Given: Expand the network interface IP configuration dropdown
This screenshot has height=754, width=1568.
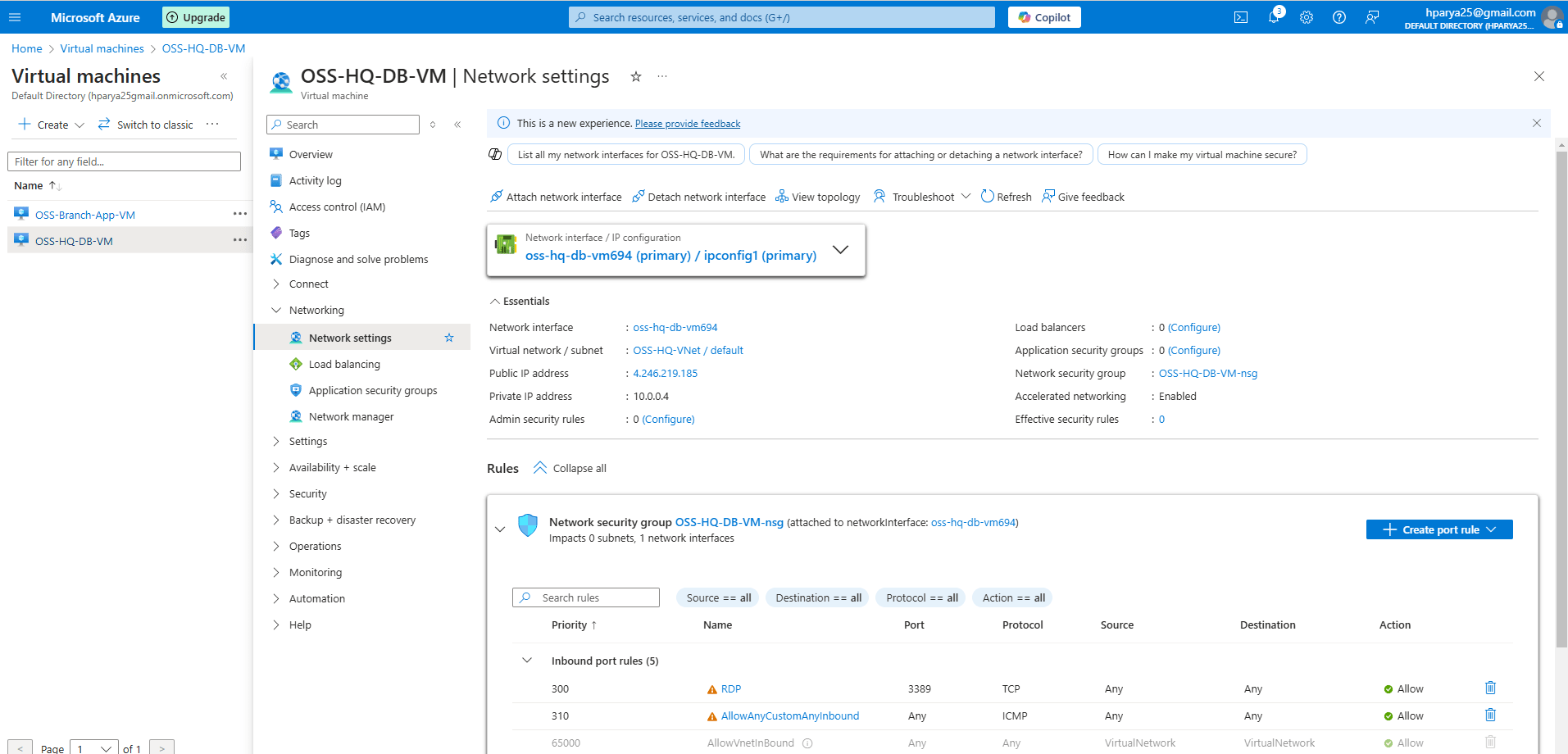Looking at the screenshot, I should [x=840, y=250].
